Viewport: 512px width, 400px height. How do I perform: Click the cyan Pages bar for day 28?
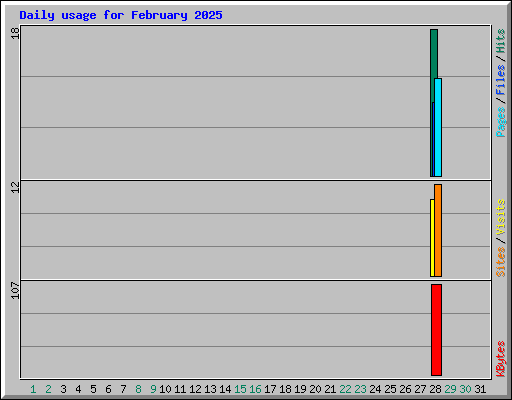click(x=438, y=127)
